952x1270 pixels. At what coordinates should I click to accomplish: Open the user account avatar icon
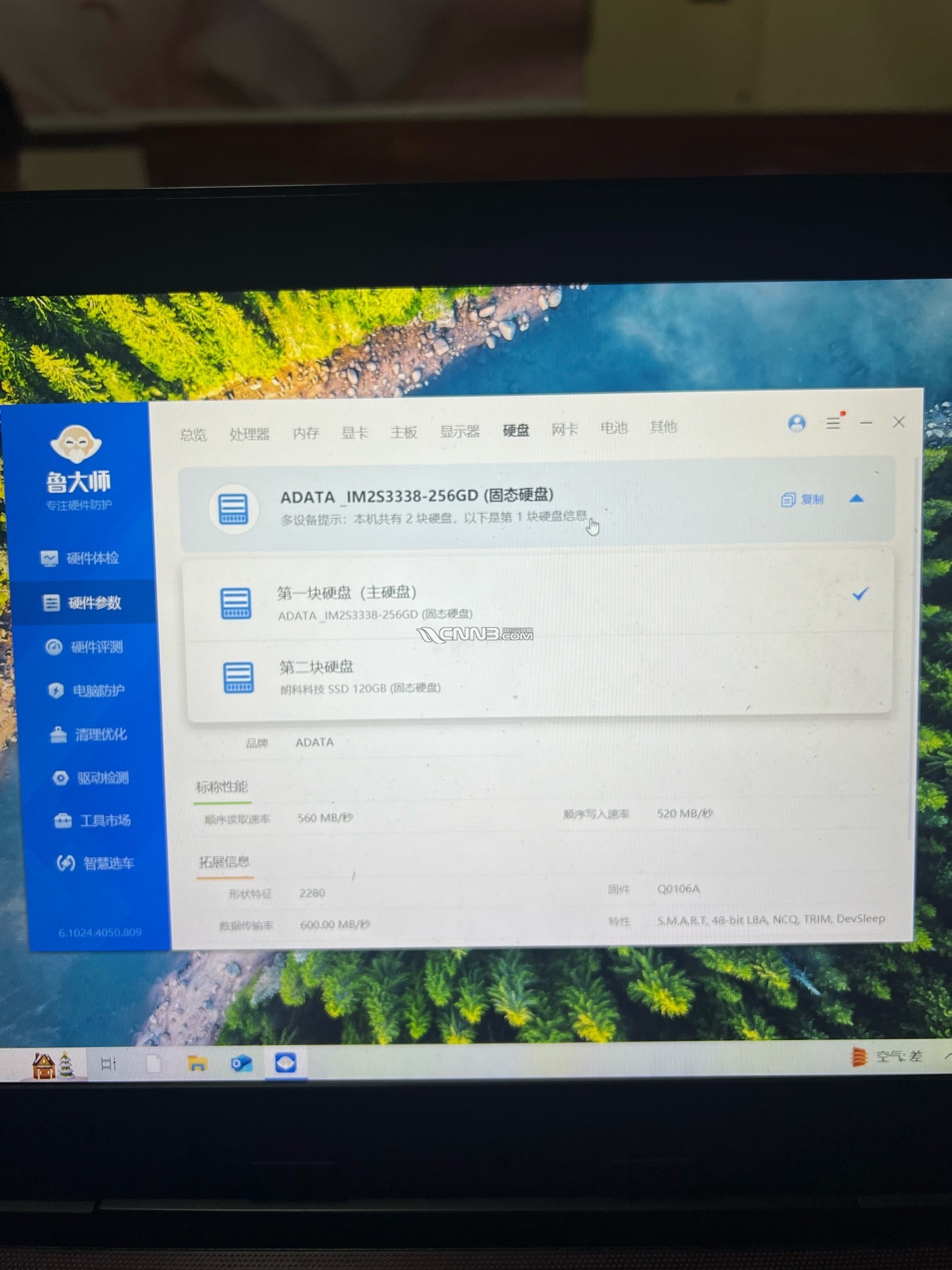(x=796, y=423)
